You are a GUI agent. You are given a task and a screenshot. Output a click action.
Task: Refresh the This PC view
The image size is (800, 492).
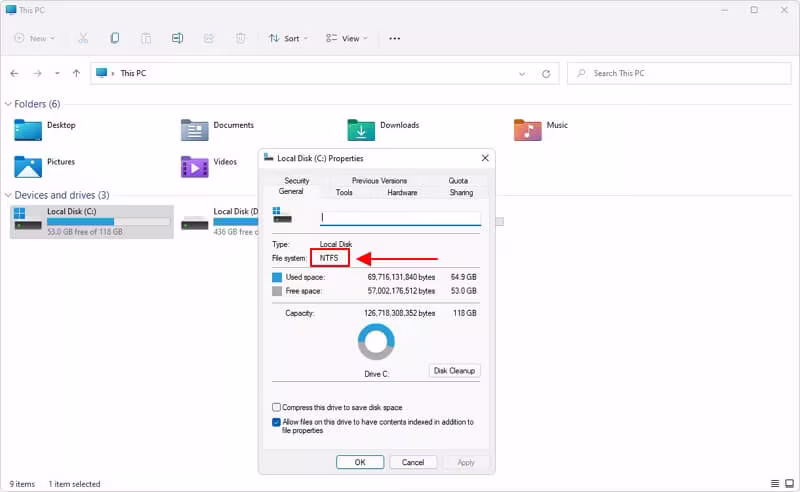pos(546,74)
